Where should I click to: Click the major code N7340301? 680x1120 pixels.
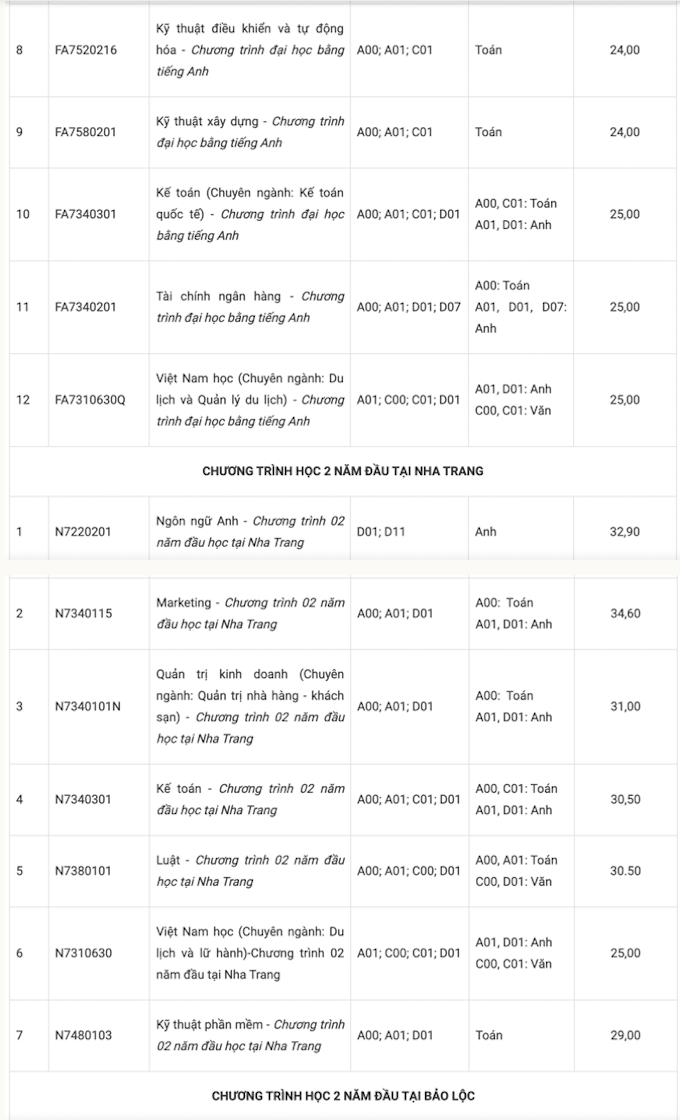coord(83,799)
